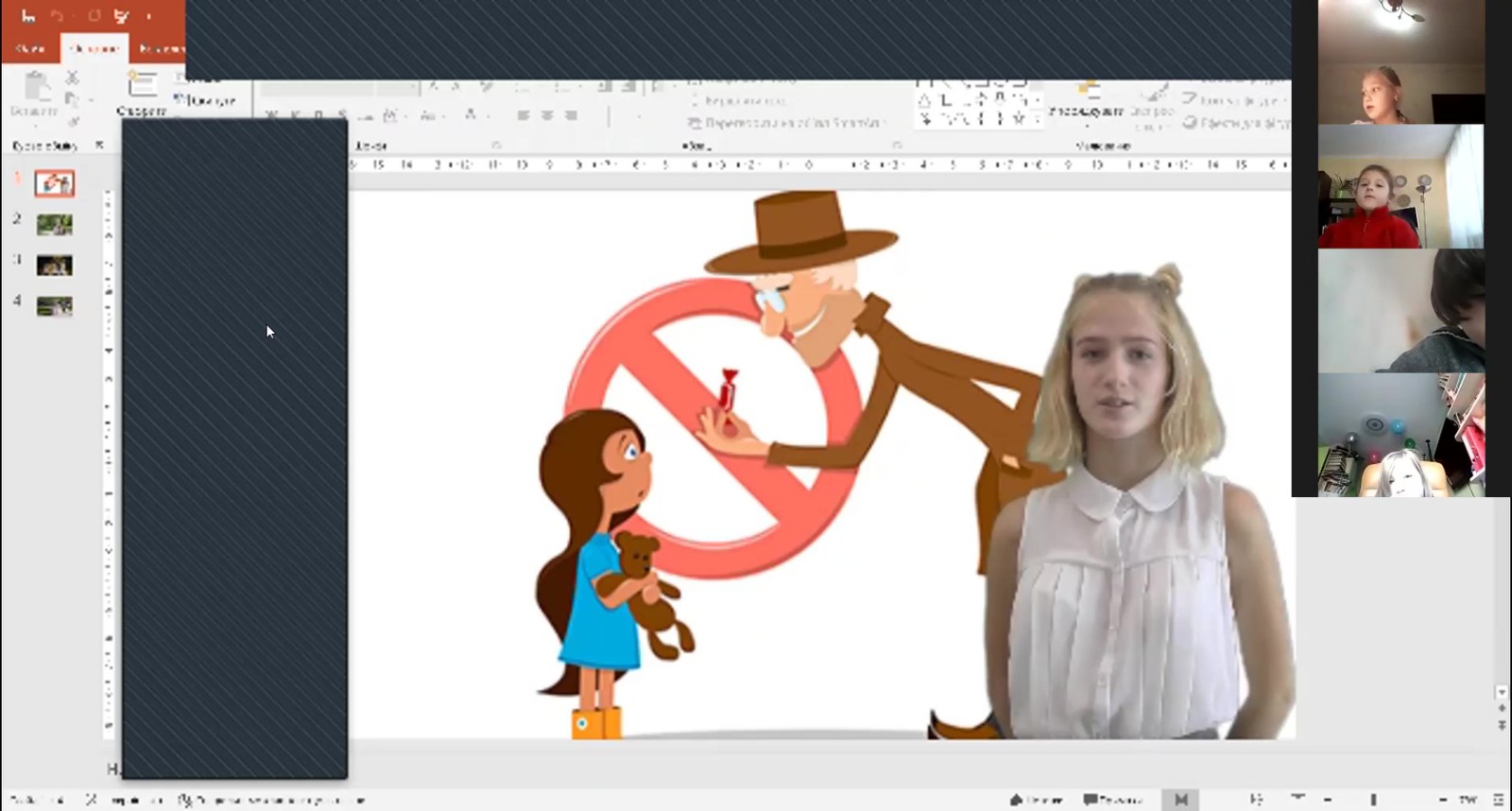Switch to Normal view in status bar
This screenshot has width=1512, height=811.
1181,800
